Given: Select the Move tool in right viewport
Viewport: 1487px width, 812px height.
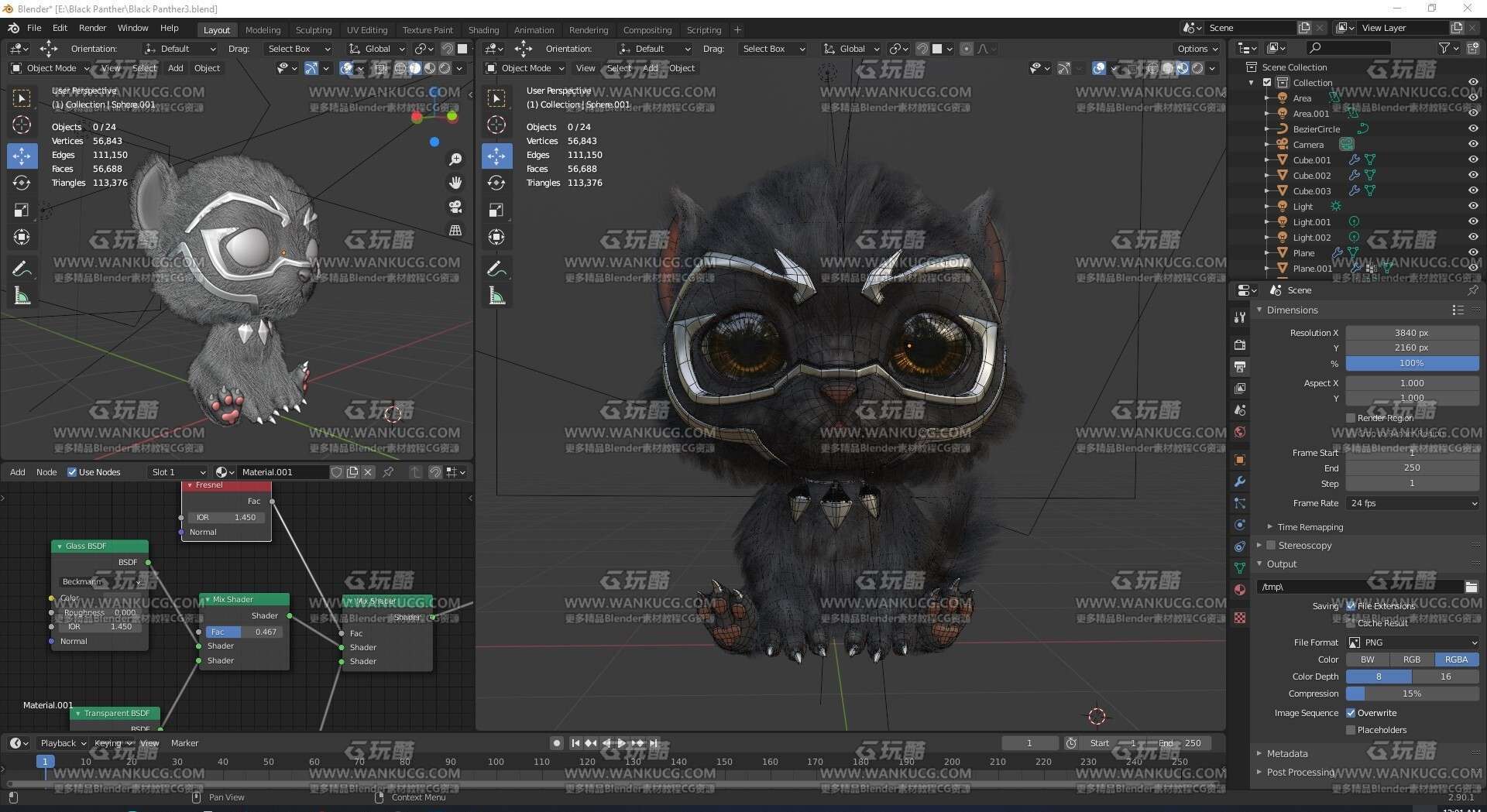Looking at the screenshot, I should [x=496, y=156].
